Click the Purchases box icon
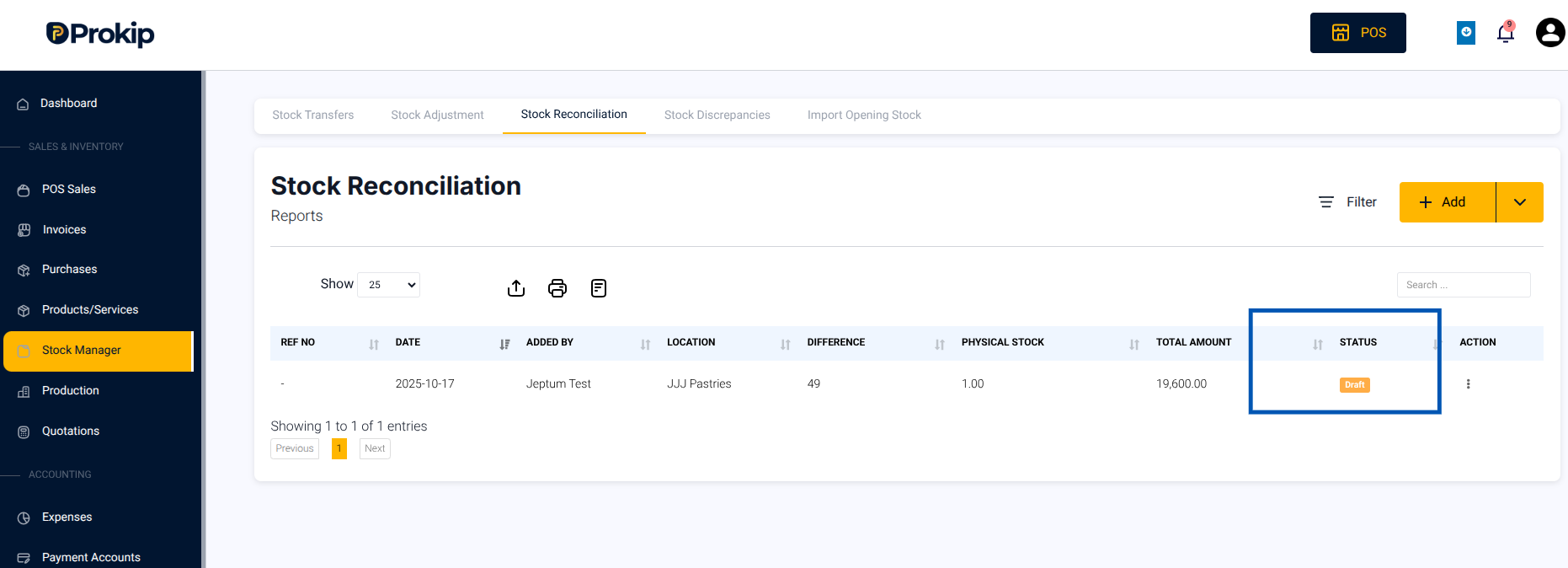The width and height of the screenshot is (1568, 568). coord(24,270)
